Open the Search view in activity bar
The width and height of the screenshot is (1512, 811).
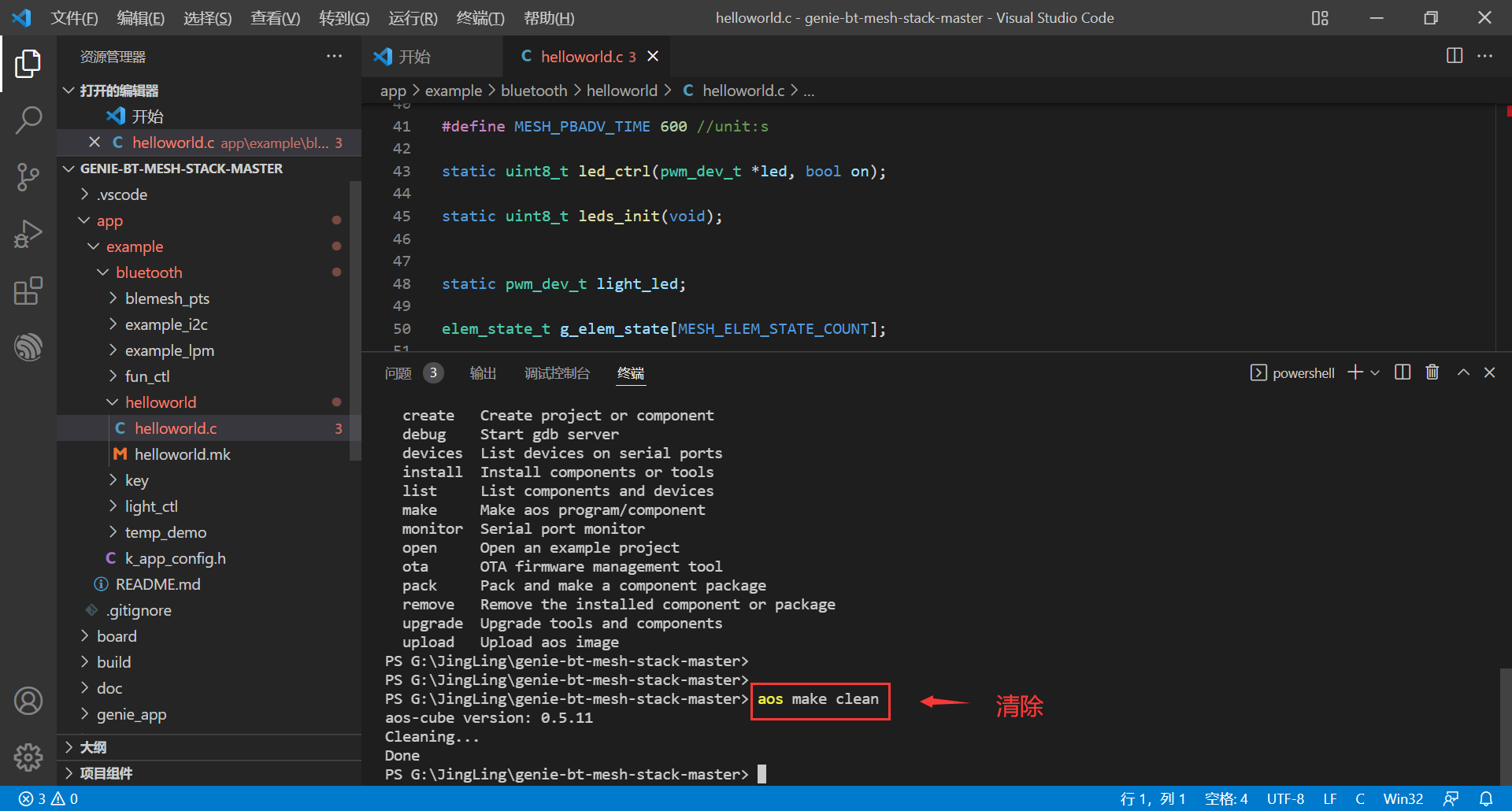coord(28,120)
